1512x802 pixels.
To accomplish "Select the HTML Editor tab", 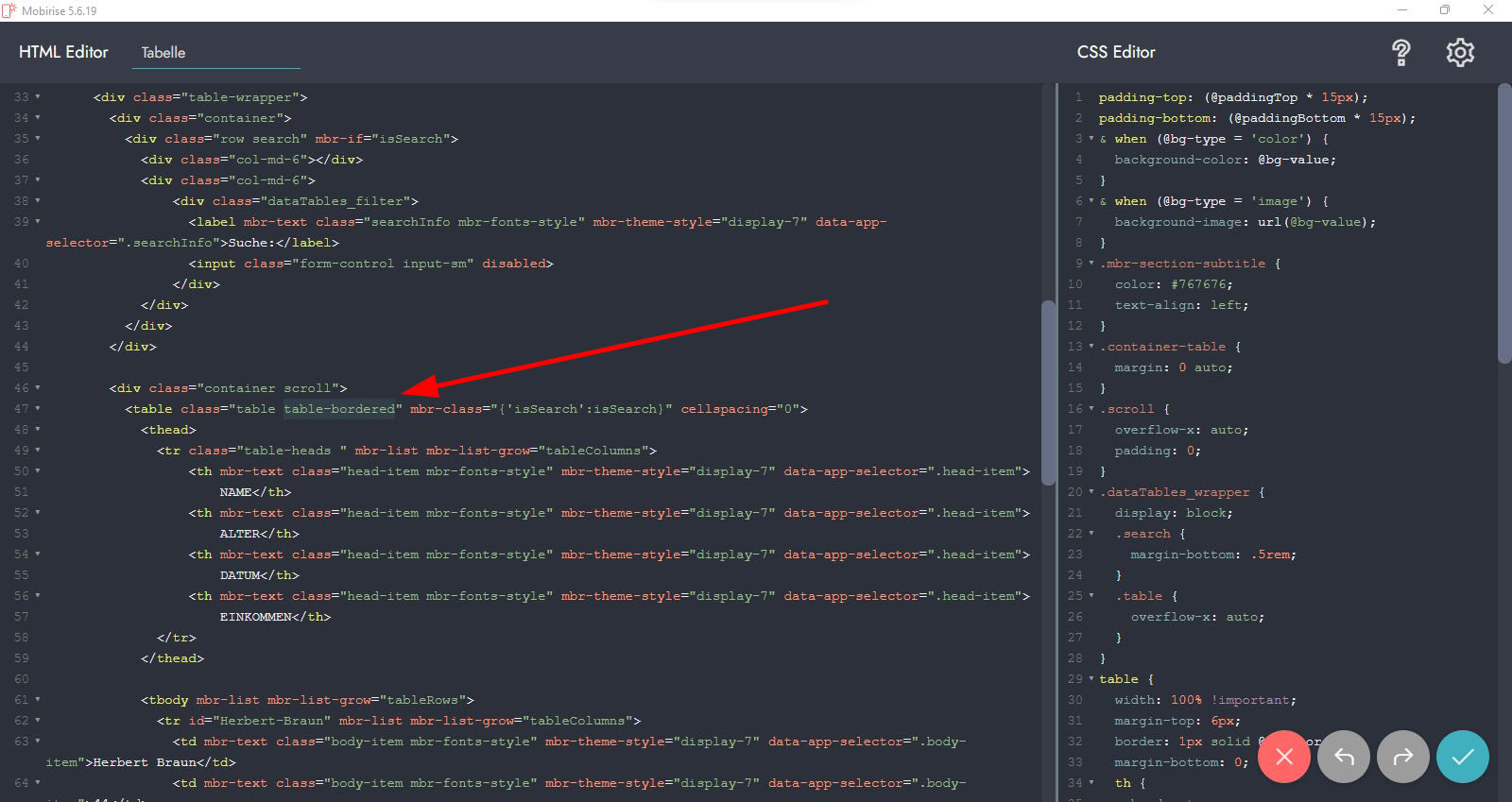I will click(x=63, y=53).
